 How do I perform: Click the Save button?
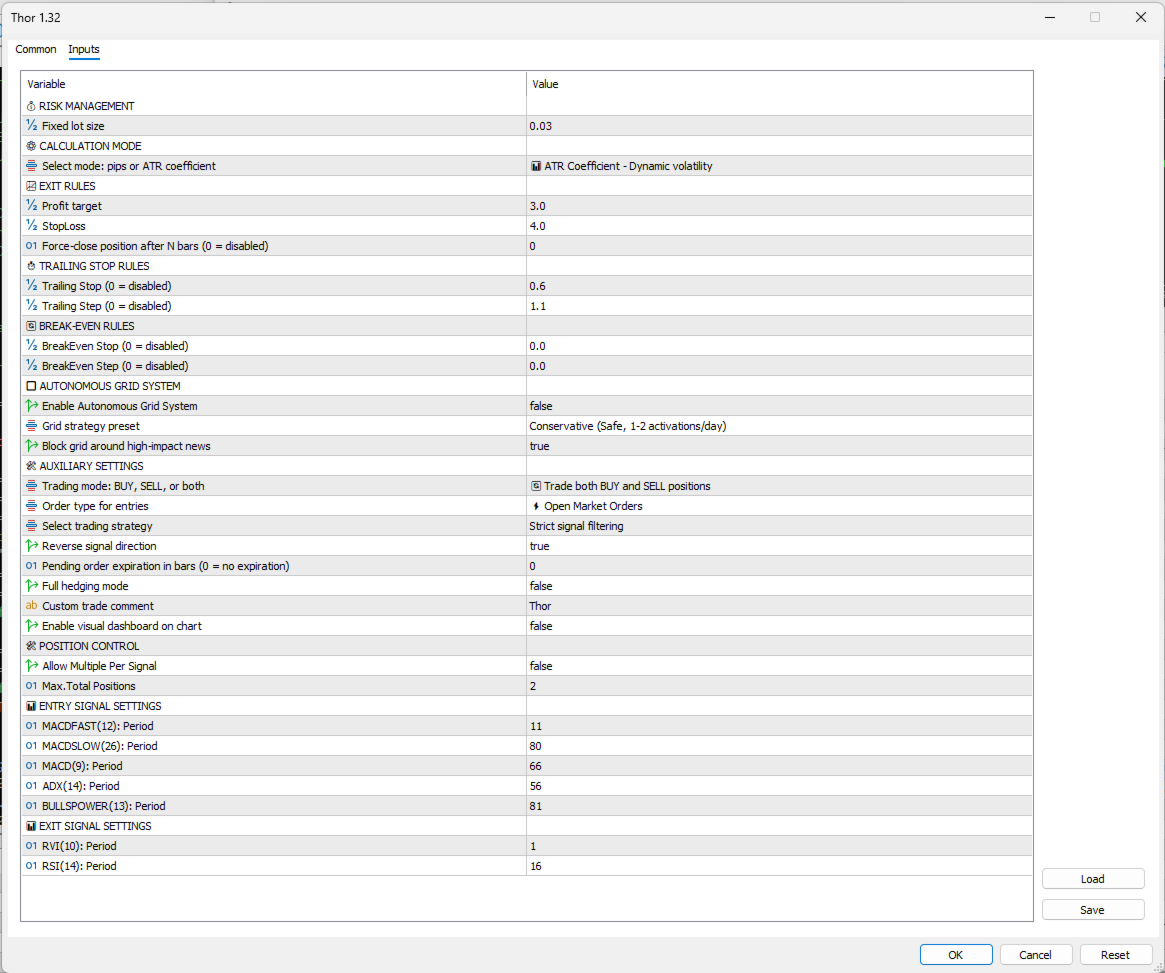(1092, 910)
